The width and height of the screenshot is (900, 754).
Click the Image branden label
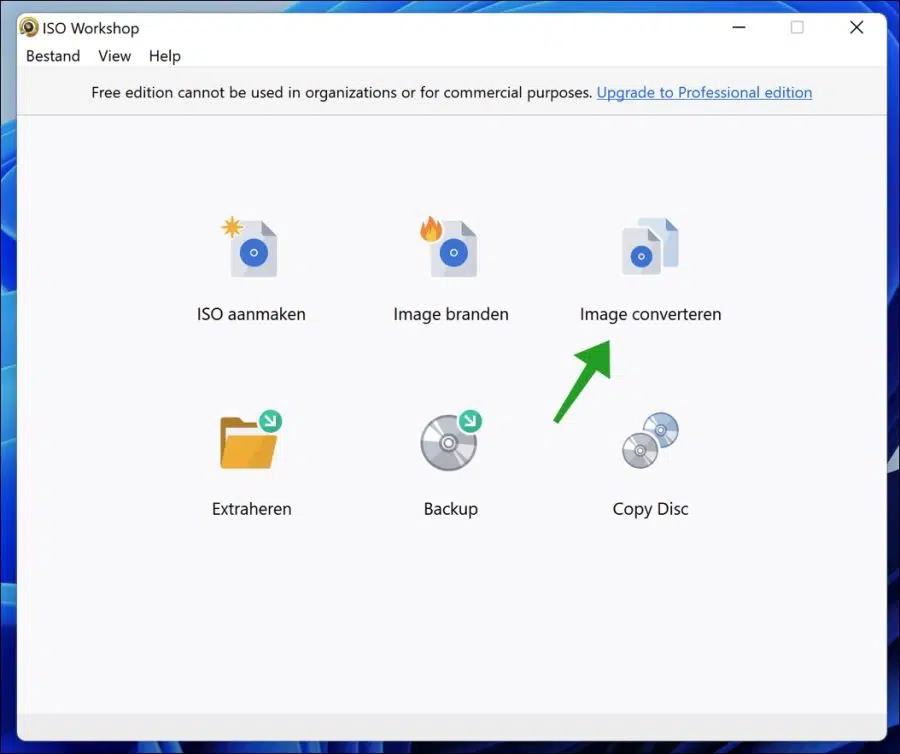pyautogui.click(x=451, y=314)
